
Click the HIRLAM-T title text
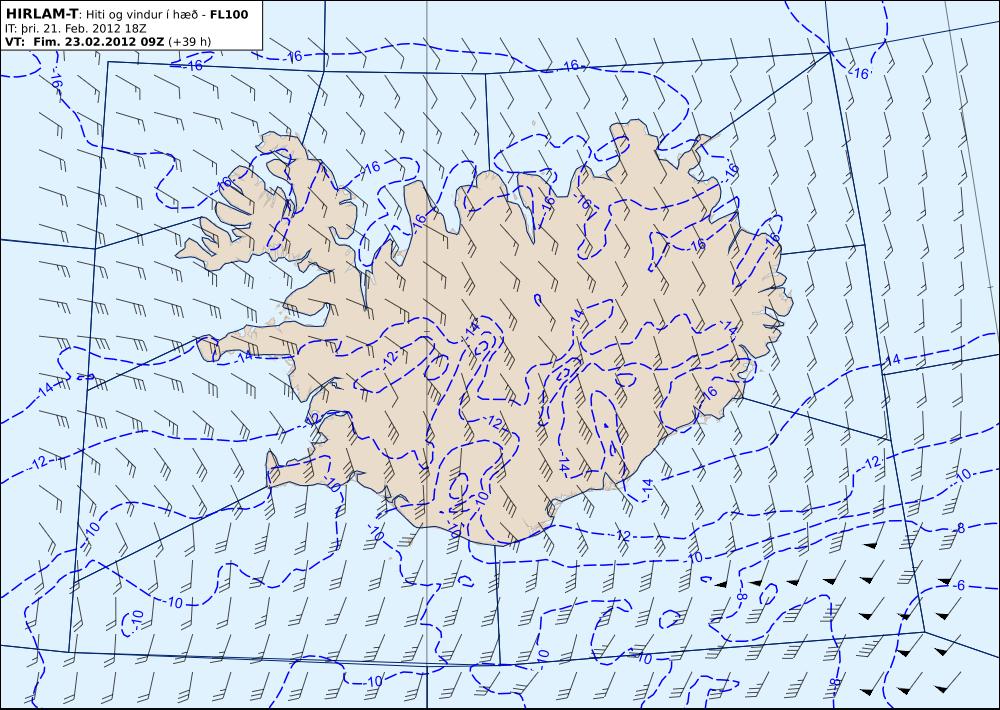(42, 14)
